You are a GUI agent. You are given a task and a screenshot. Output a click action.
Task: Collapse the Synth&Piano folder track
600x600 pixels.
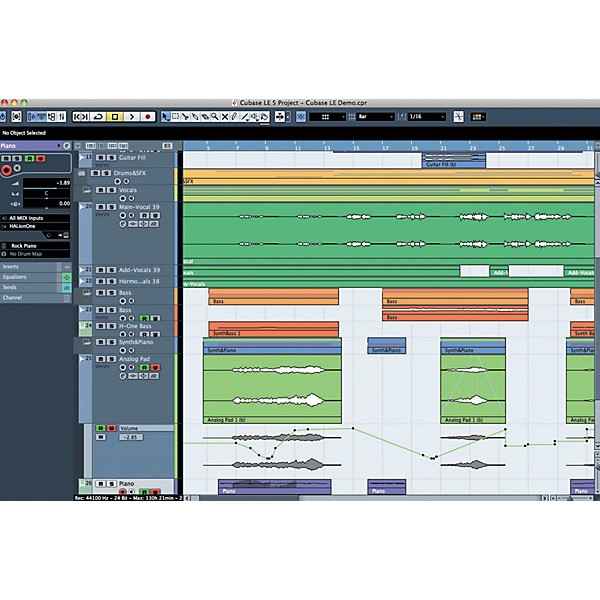pyautogui.click(x=87, y=342)
